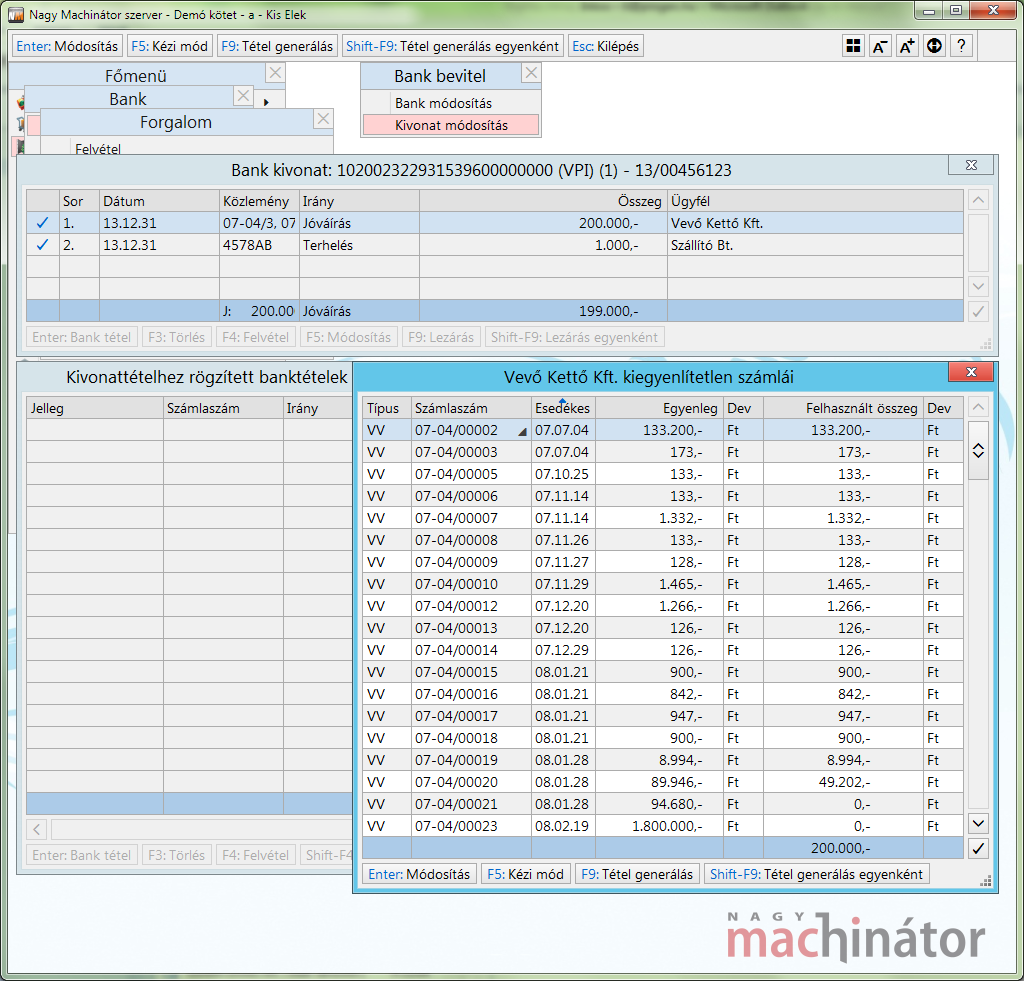Click the invoice list scrollbar thumb
The height and width of the screenshot is (981, 1024).
pos(979,451)
